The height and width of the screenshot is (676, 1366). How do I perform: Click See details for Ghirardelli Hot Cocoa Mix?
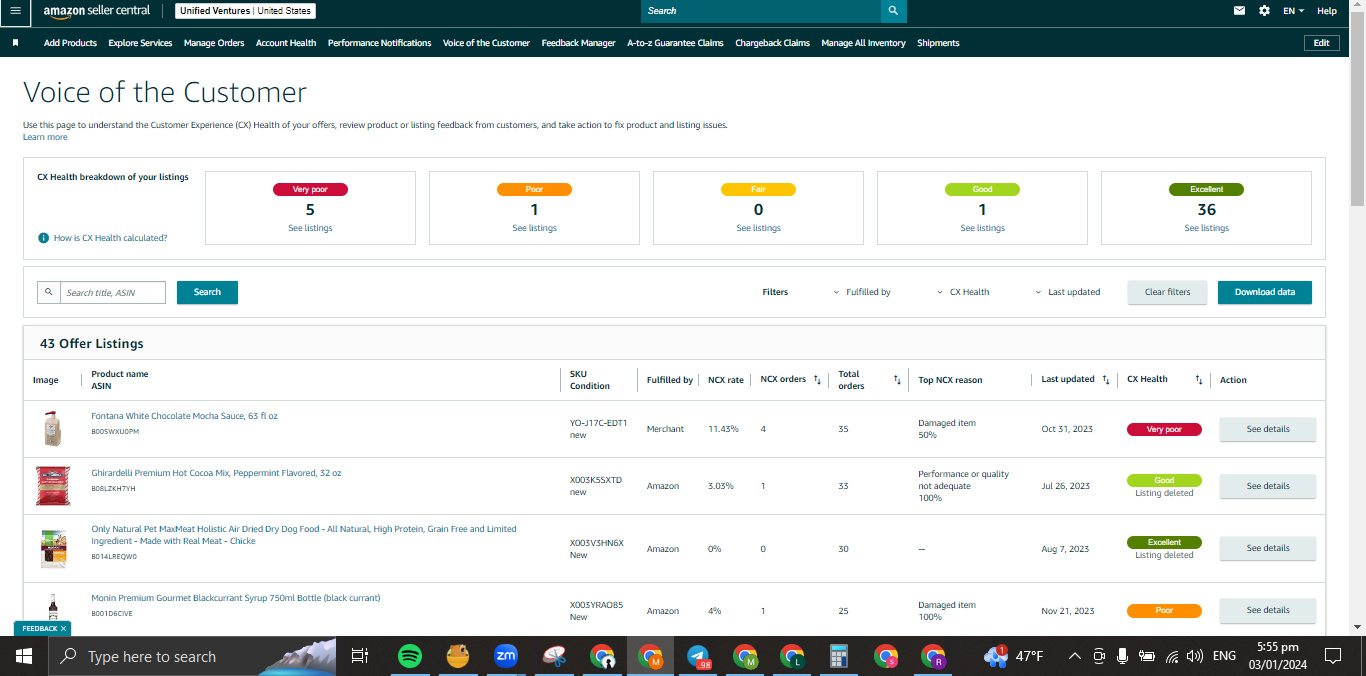[1267, 486]
